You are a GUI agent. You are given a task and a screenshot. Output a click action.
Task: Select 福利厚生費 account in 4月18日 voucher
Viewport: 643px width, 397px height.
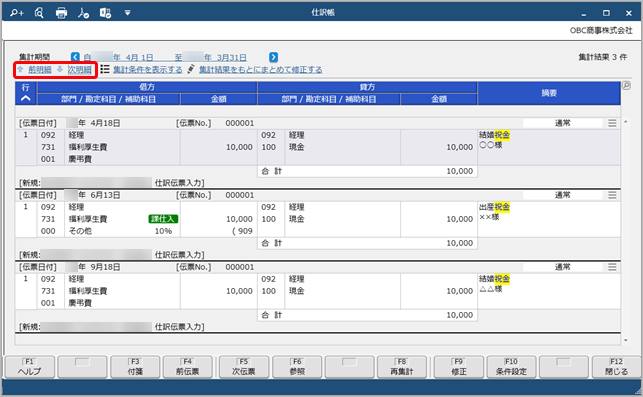(88, 147)
